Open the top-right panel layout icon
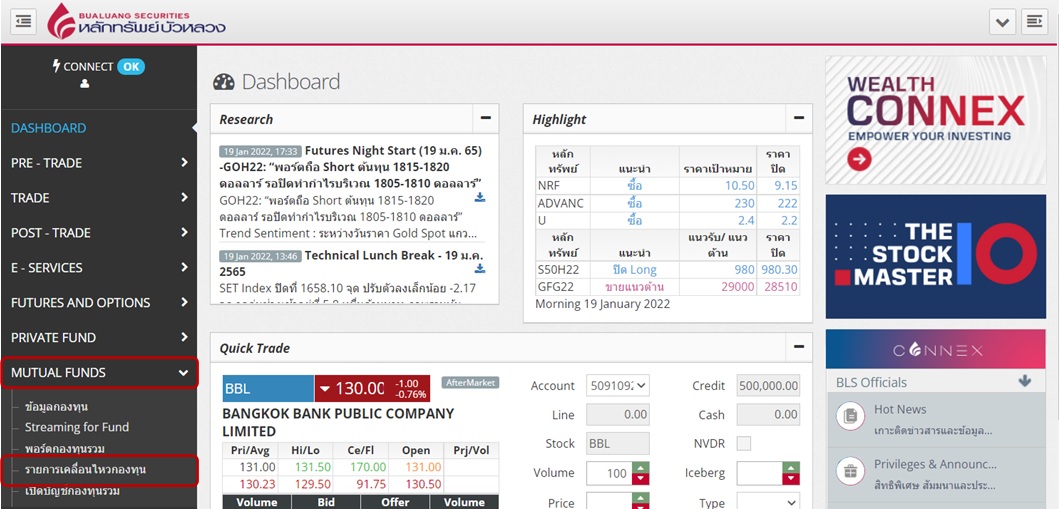 [x=1034, y=21]
